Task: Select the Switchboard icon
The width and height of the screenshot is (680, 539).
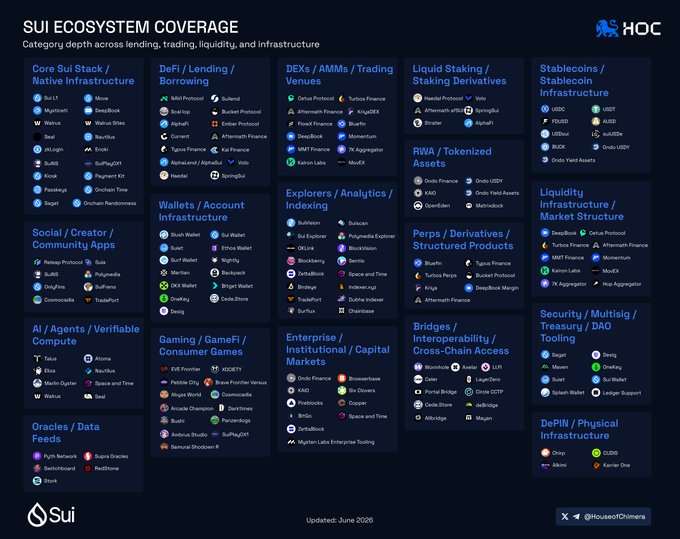Action: click(x=37, y=468)
